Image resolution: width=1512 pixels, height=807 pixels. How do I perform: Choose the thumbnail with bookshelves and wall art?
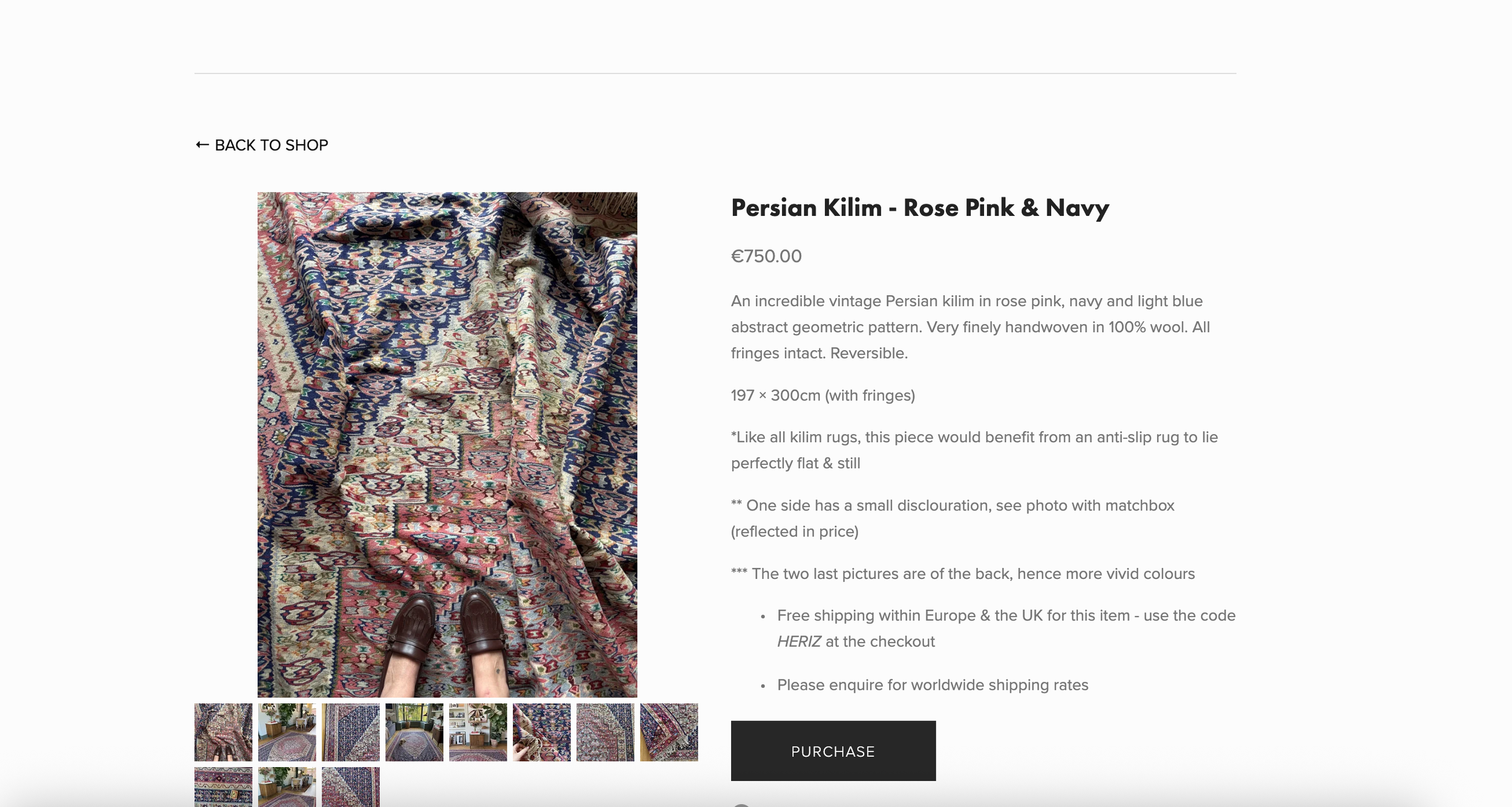478,732
